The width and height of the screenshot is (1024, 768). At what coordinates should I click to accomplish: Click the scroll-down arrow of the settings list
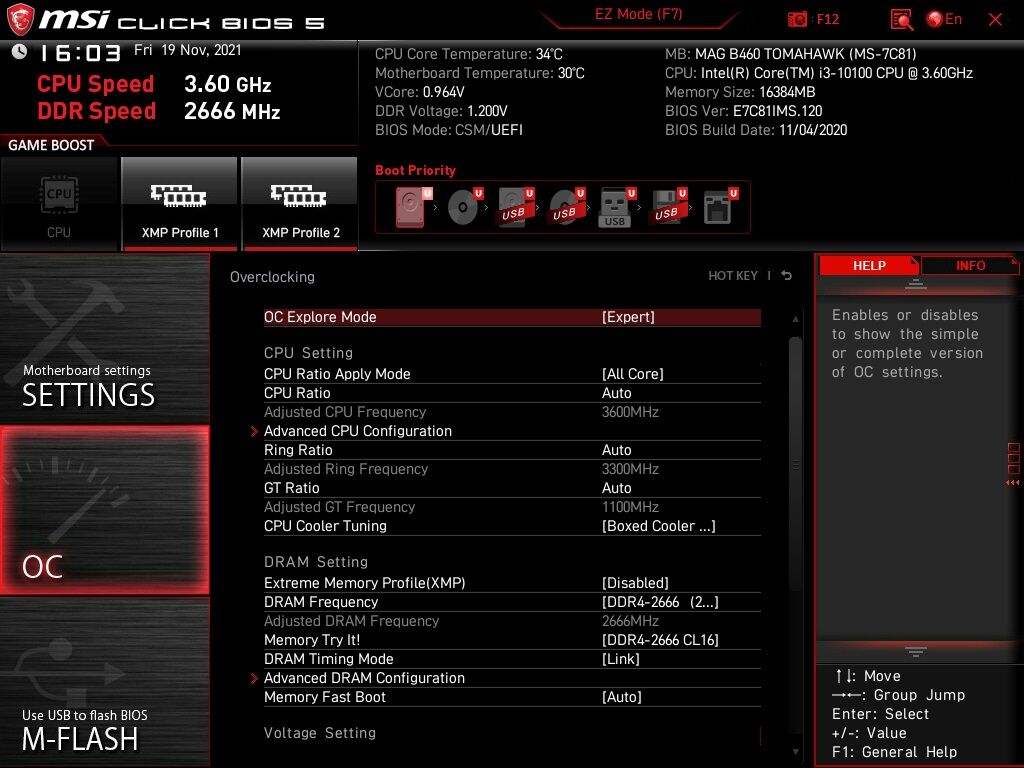795,752
